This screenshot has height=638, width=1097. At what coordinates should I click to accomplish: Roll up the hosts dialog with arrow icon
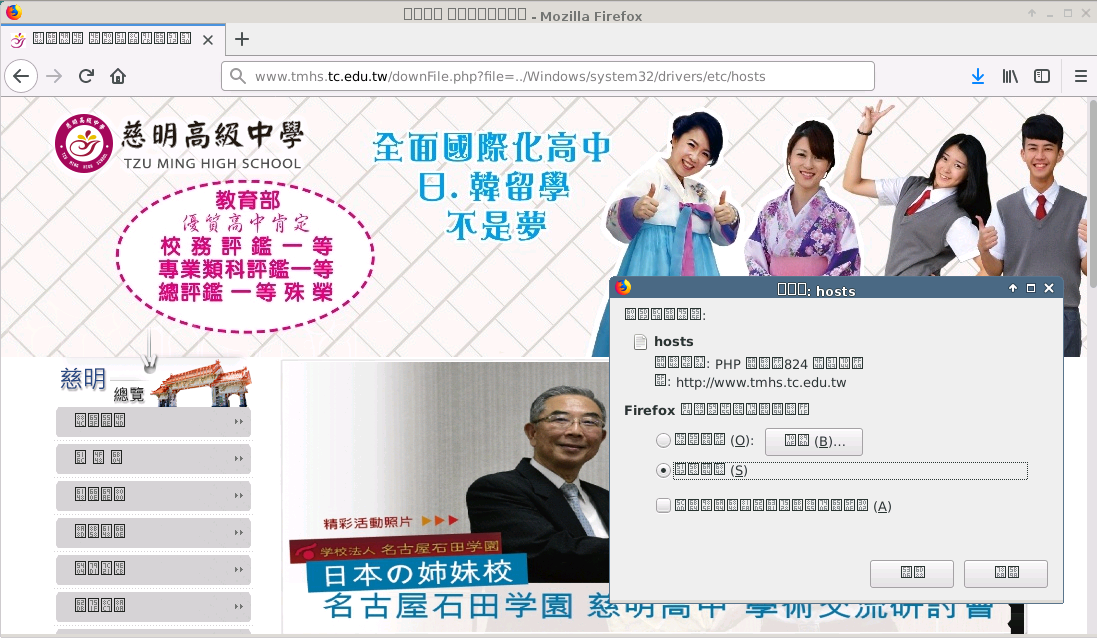(x=1012, y=288)
